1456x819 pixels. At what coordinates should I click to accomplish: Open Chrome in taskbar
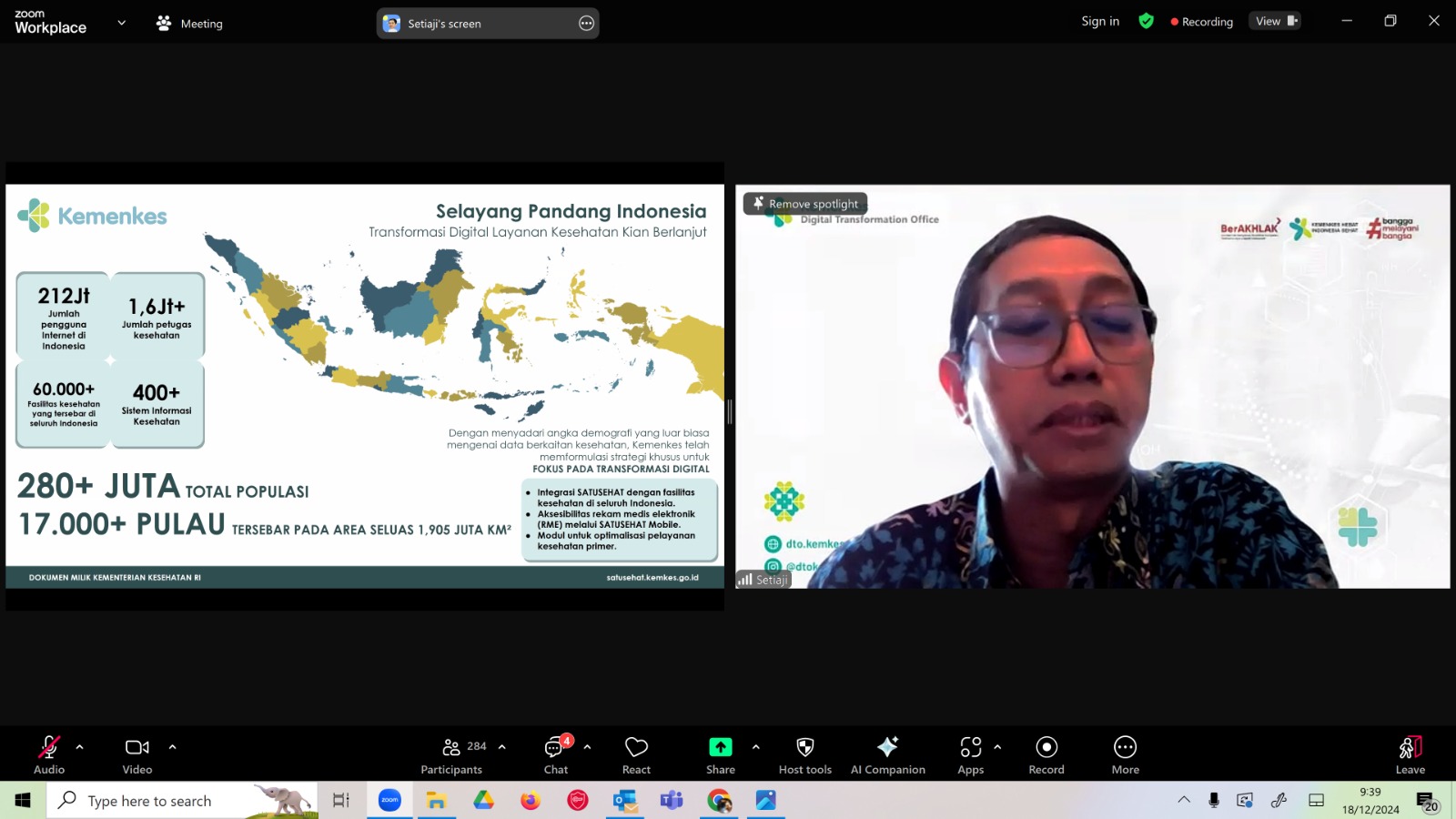(719, 801)
